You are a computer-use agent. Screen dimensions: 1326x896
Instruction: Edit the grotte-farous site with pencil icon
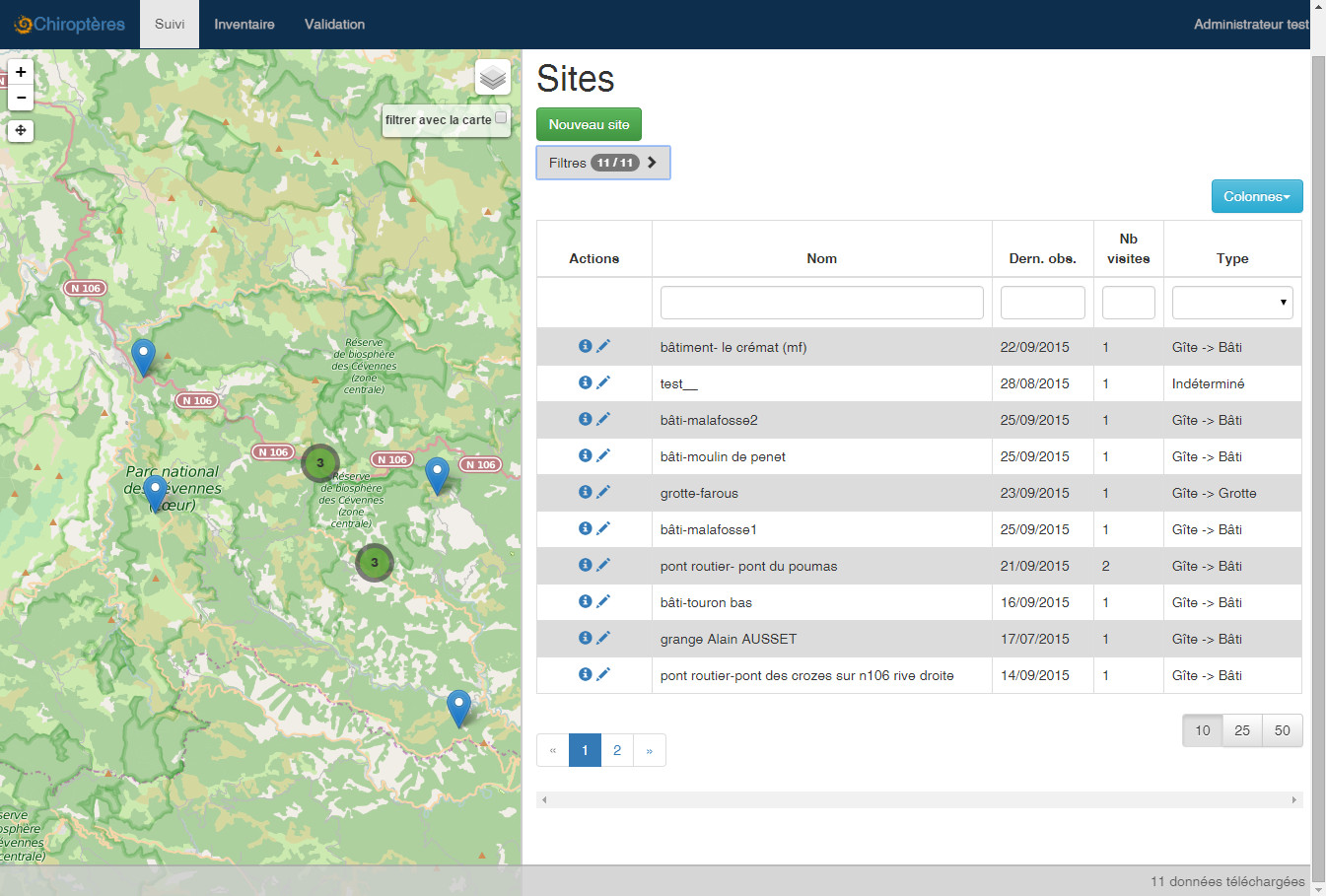(x=603, y=492)
